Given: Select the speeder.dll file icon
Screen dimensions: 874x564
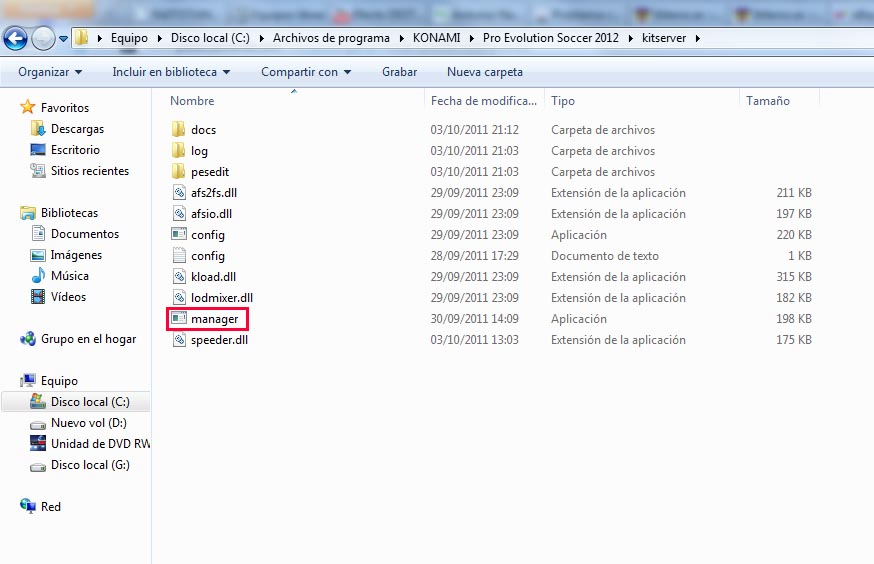Looking at the screenshot, I should coord(179,339).
